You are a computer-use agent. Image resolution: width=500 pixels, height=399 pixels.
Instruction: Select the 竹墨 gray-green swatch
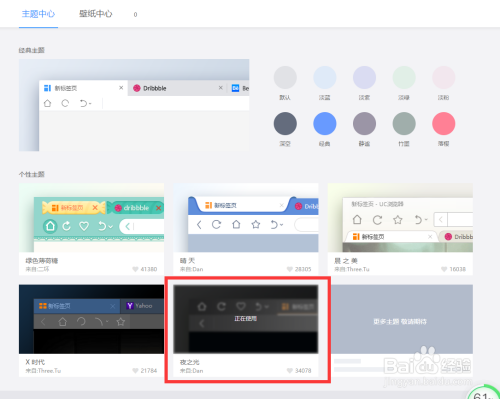coord(404,124)
